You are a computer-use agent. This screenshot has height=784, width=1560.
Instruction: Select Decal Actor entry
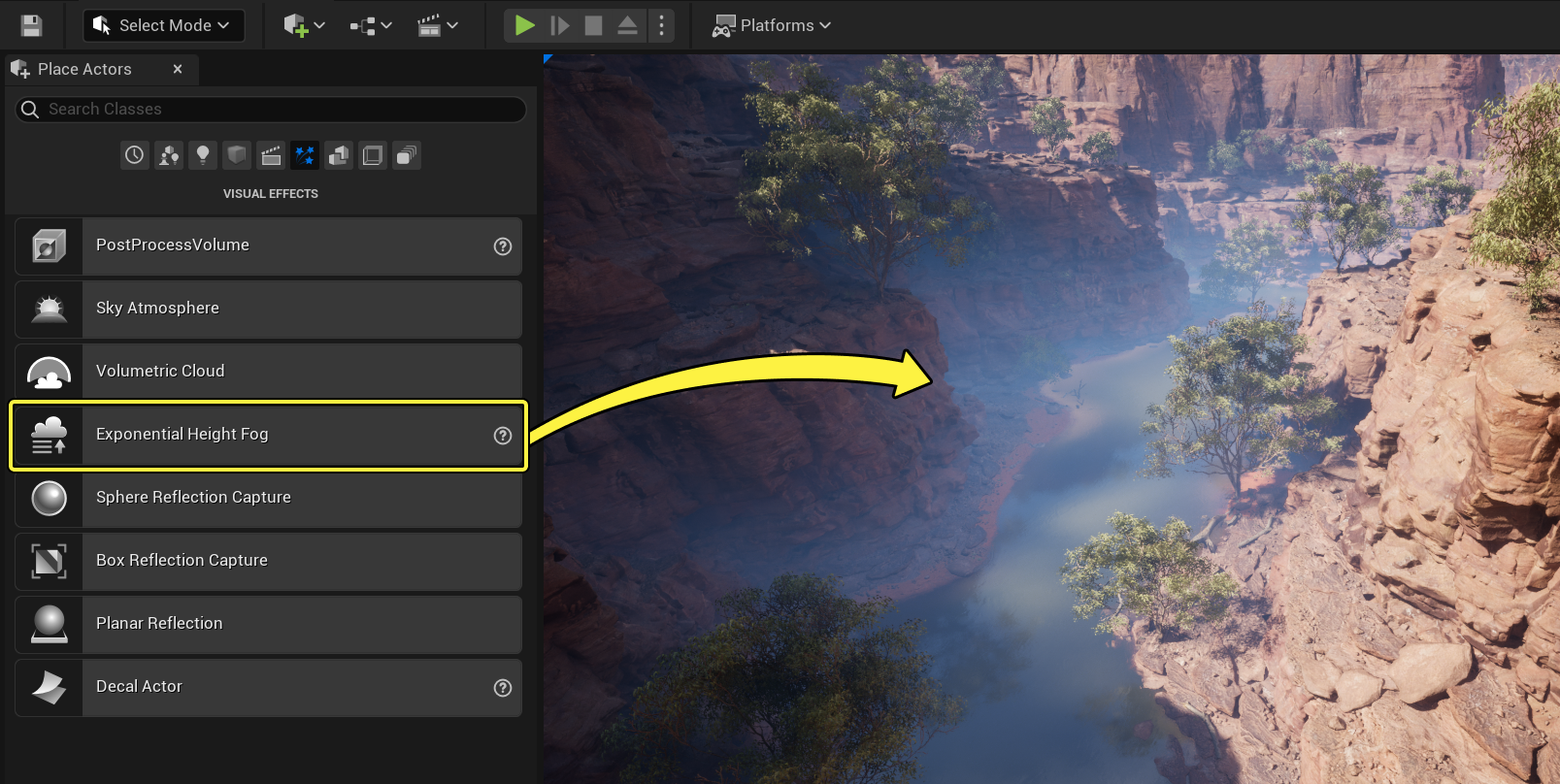(x=269, y=688)
